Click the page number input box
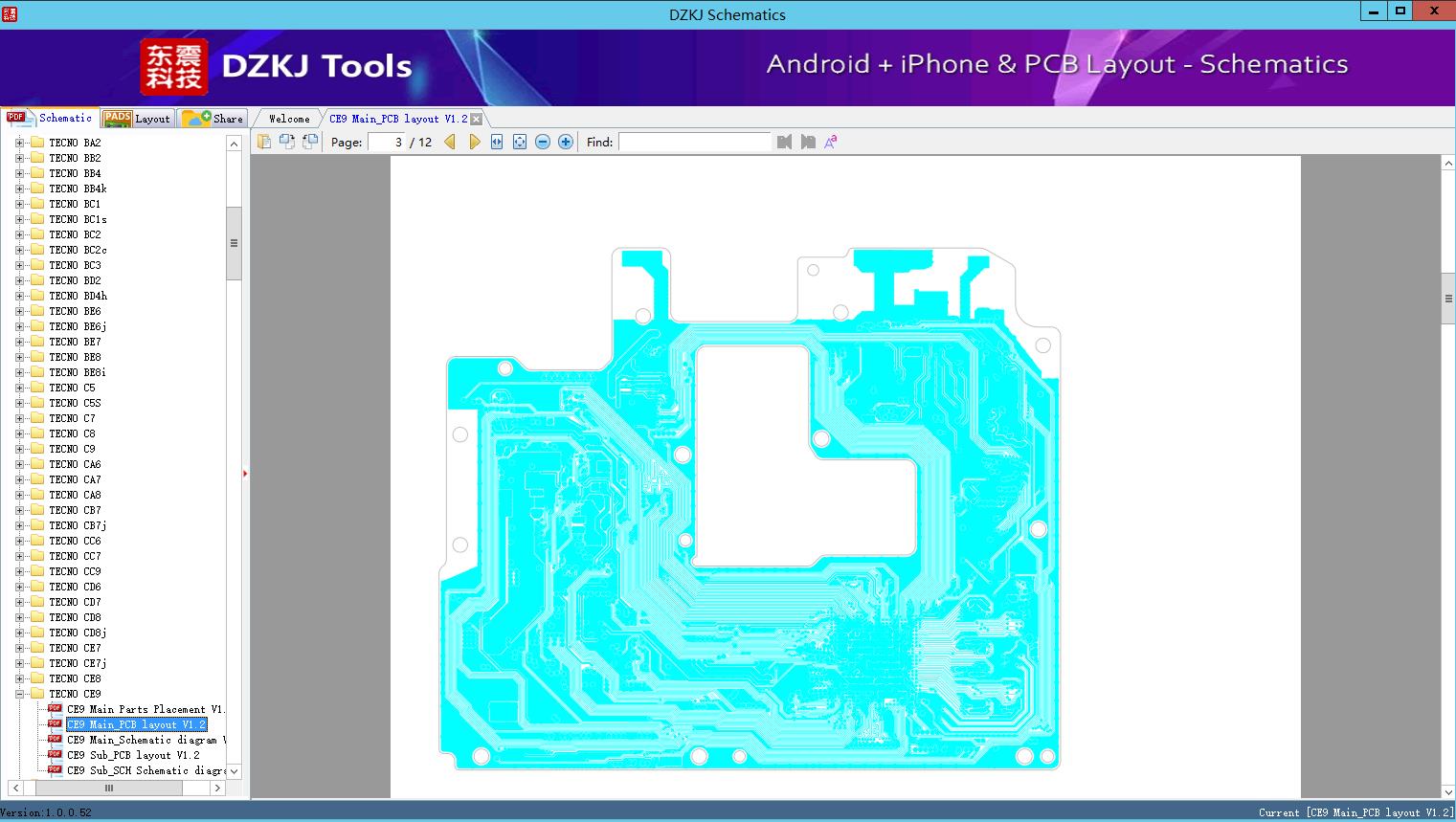Image resolution: width=1456 pixels, height=822 pixels. tap(387, 142)
